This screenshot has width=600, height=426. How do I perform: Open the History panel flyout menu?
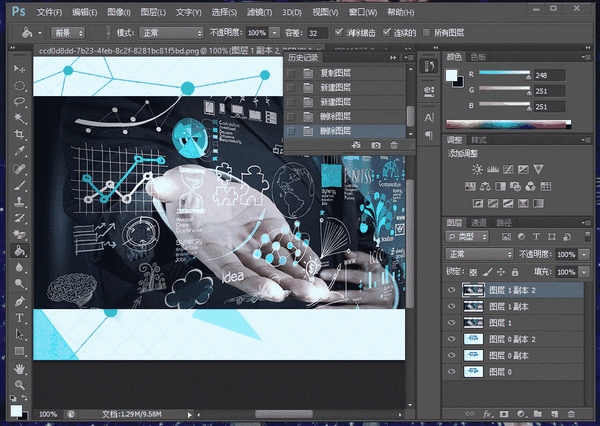(x=409, y=57)
